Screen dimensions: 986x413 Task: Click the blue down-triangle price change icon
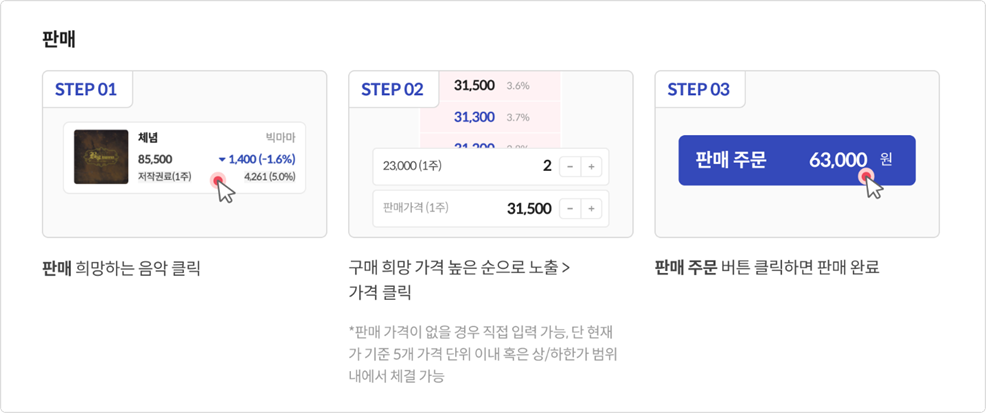pos(221,159)
